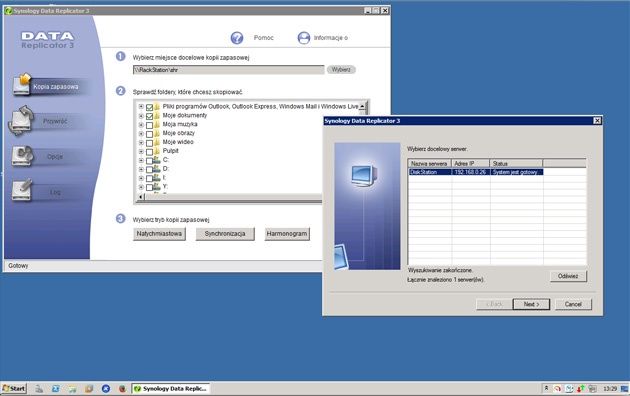Image resolution: width=630 pixels, height=396 pixels.
Task: Click the red-green arrows tray icon
Action: point(581,388)
